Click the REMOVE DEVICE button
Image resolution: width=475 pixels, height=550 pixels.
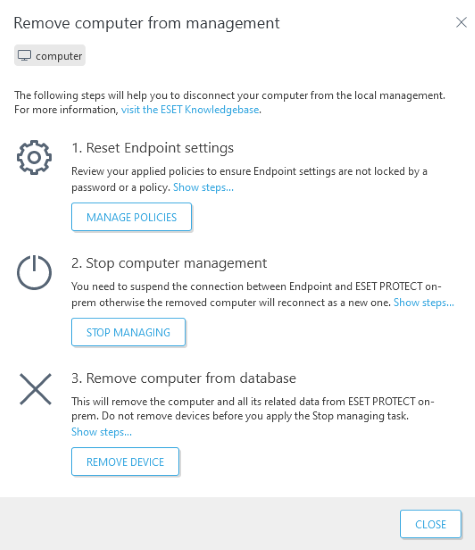[125, 462]
